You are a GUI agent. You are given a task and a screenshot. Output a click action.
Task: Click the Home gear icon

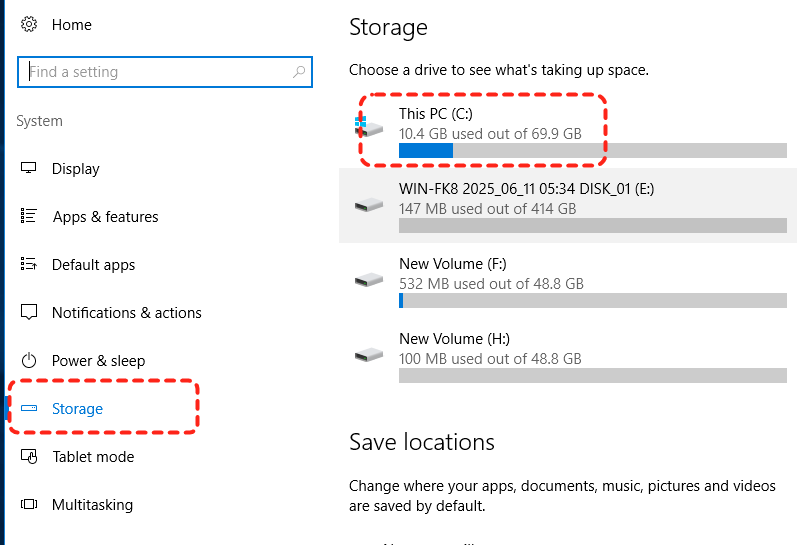(29, 25)
